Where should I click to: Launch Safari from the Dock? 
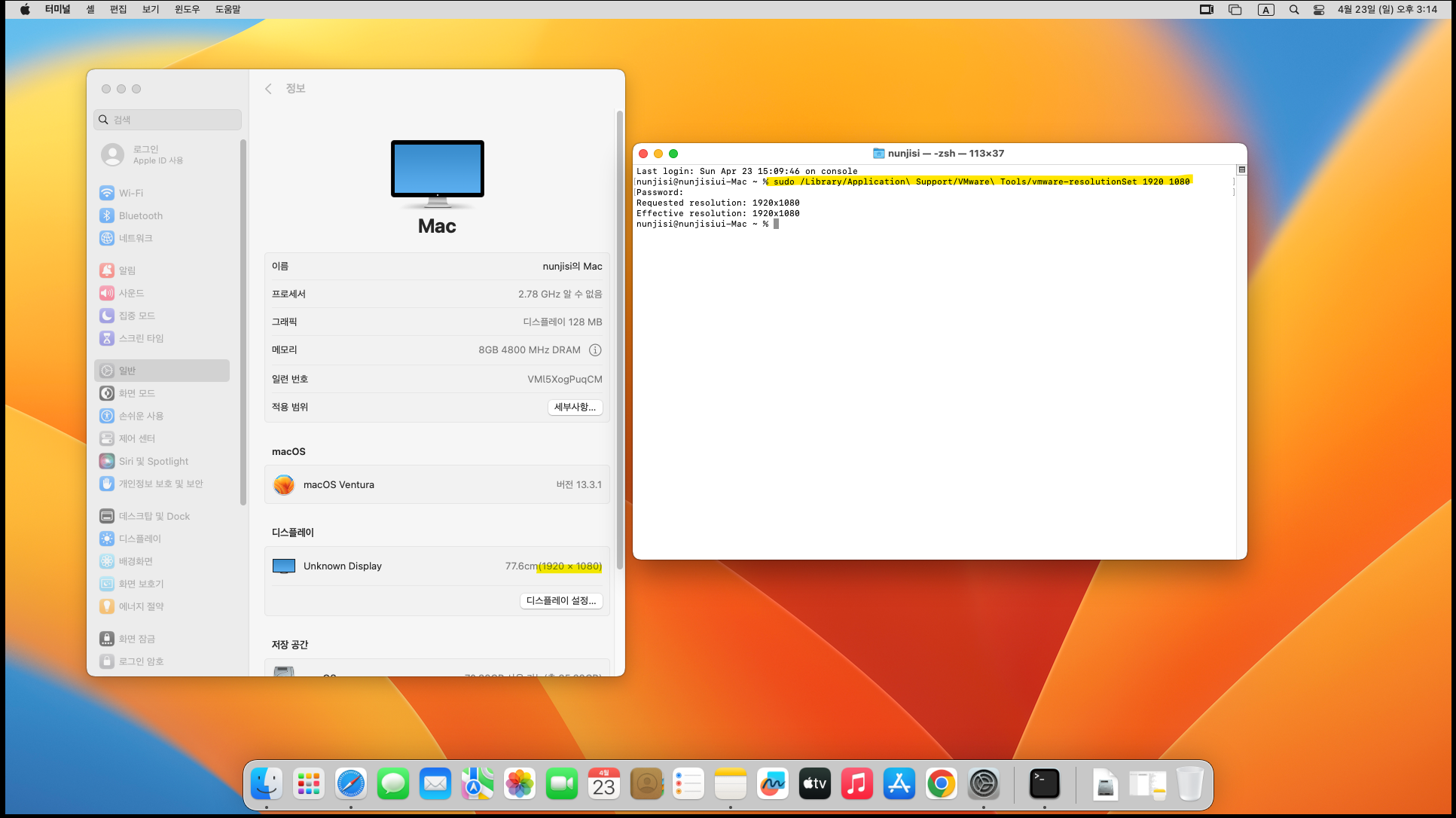point(351,784)
